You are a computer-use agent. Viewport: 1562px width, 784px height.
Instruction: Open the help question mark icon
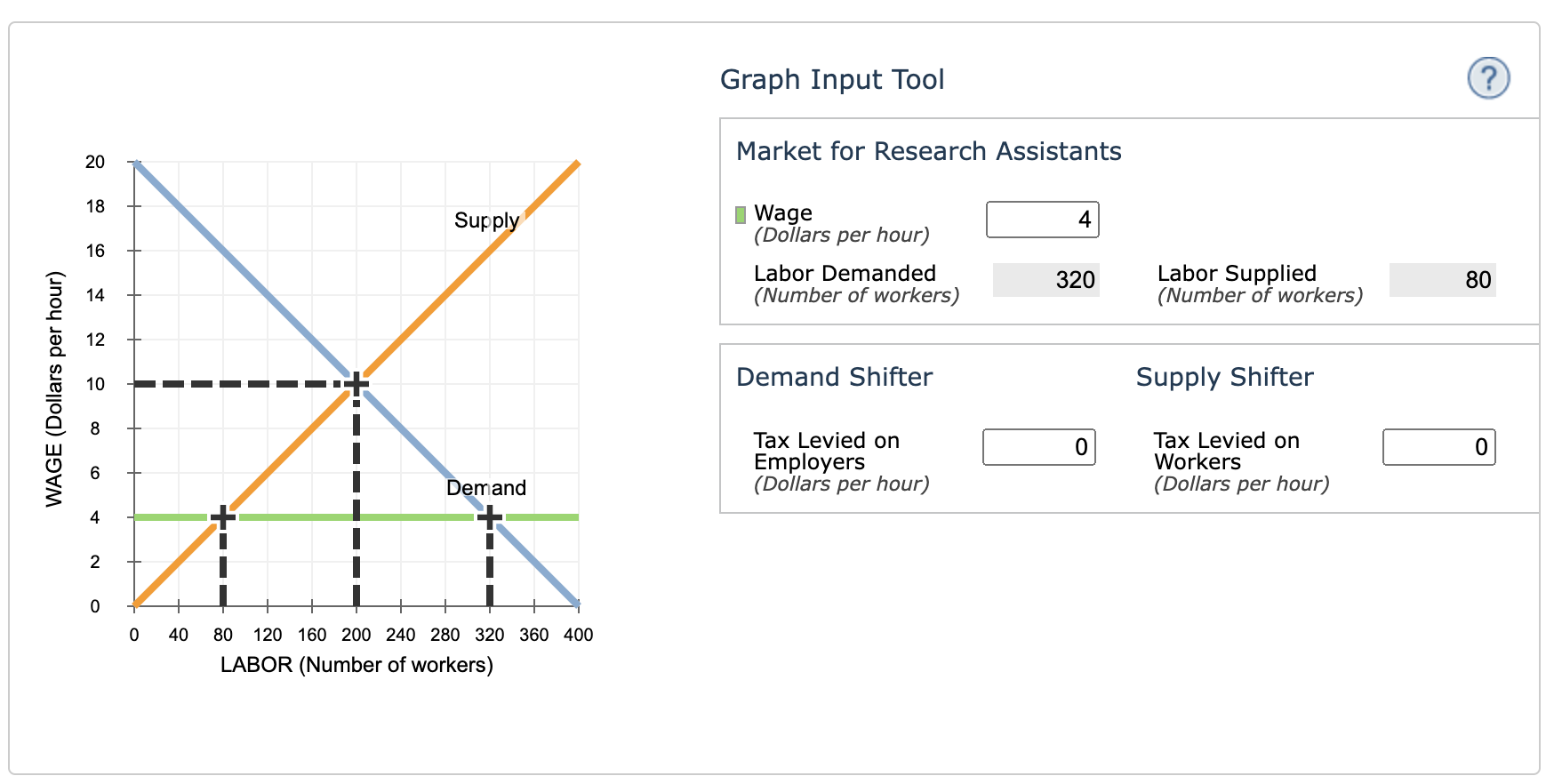click(1490, 78)
